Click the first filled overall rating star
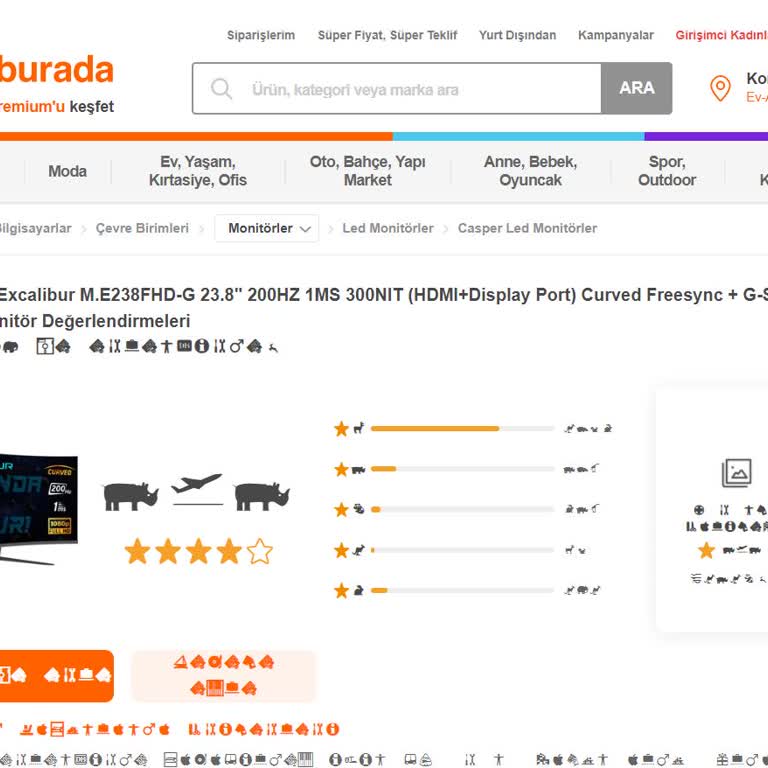Image resolution: width=768 pixels, height=768 pixels. [137, 552]
